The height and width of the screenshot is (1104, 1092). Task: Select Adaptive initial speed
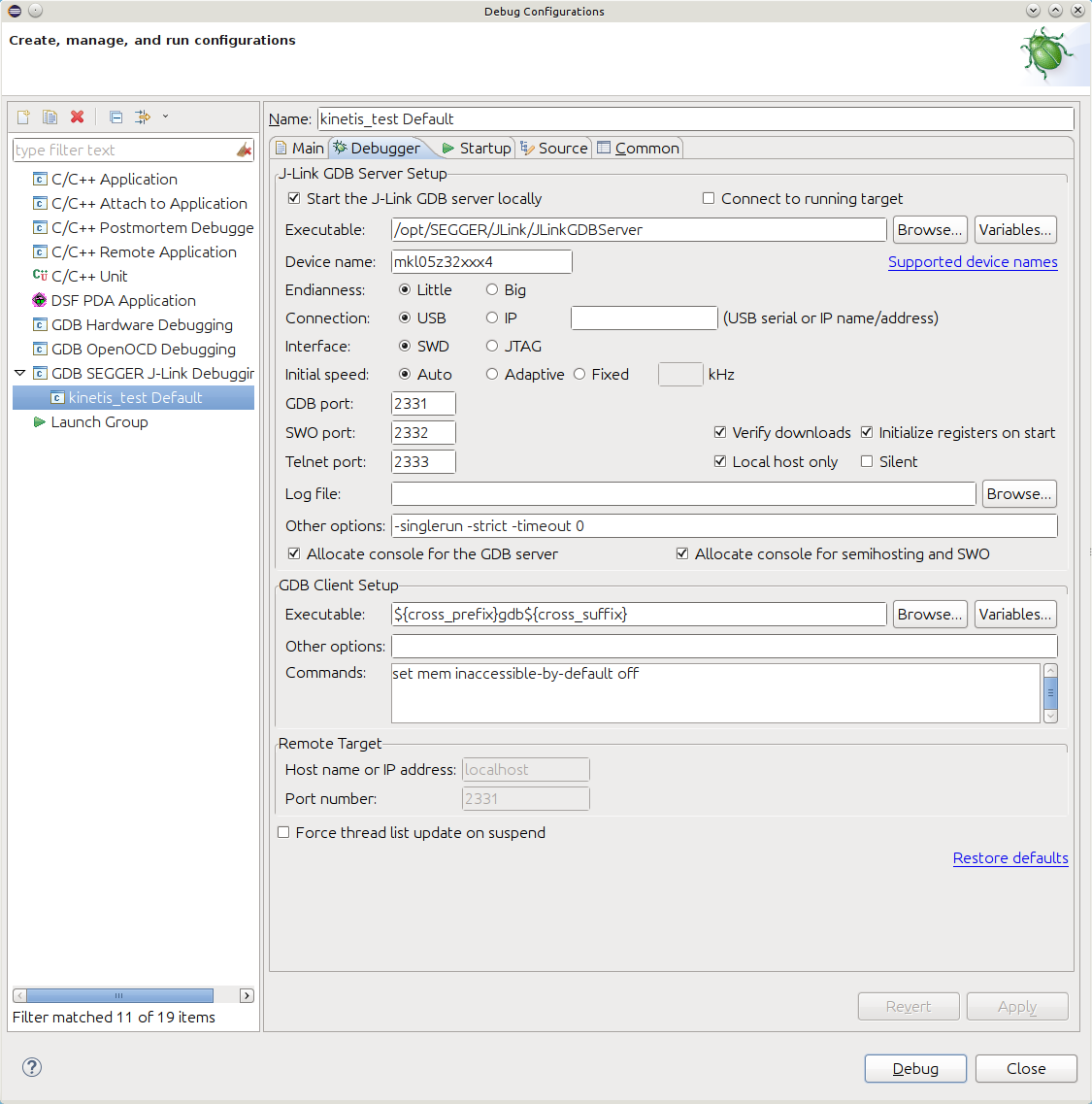tap(491, 374)
